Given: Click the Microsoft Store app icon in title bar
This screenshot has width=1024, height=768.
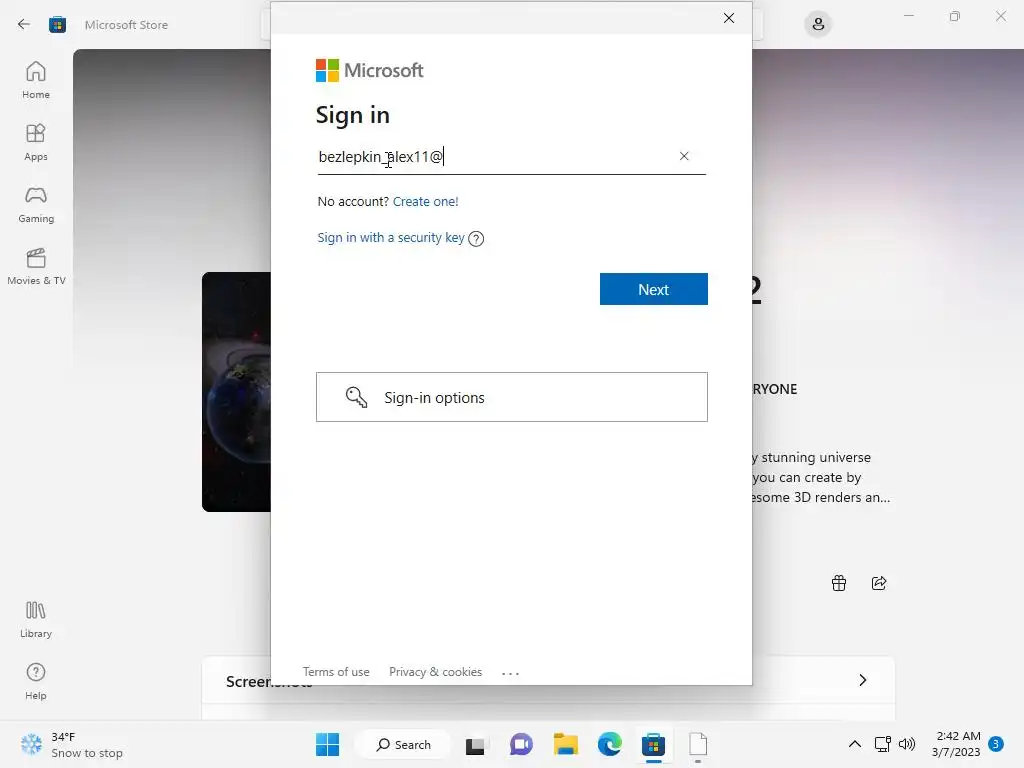Looking at the screenshot, I should pyautogui.click(x=57, y=25).
